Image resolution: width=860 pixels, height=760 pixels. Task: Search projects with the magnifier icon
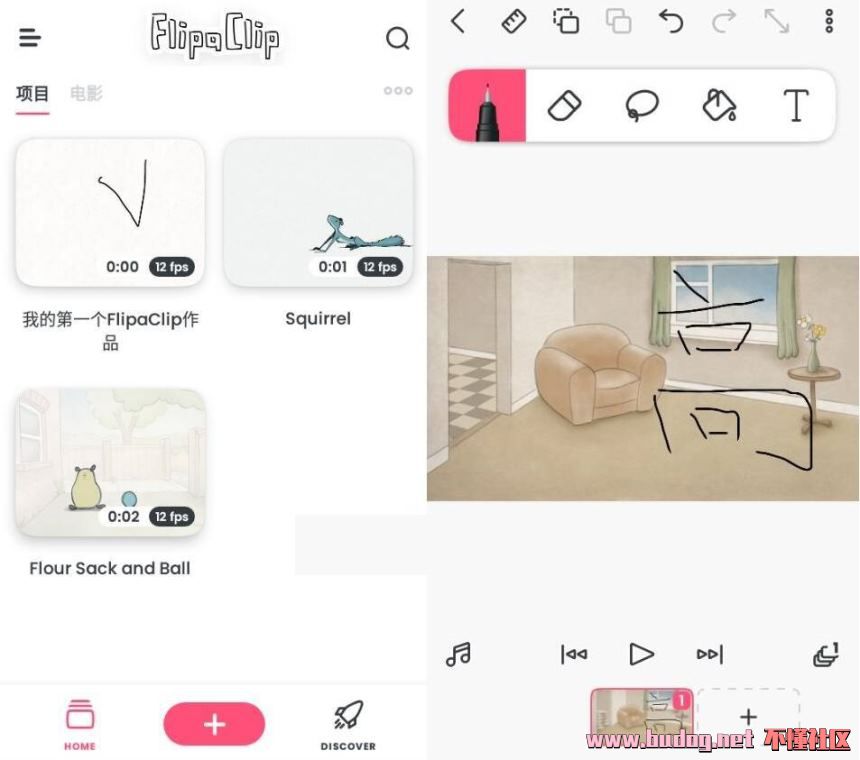click(397, 38)
